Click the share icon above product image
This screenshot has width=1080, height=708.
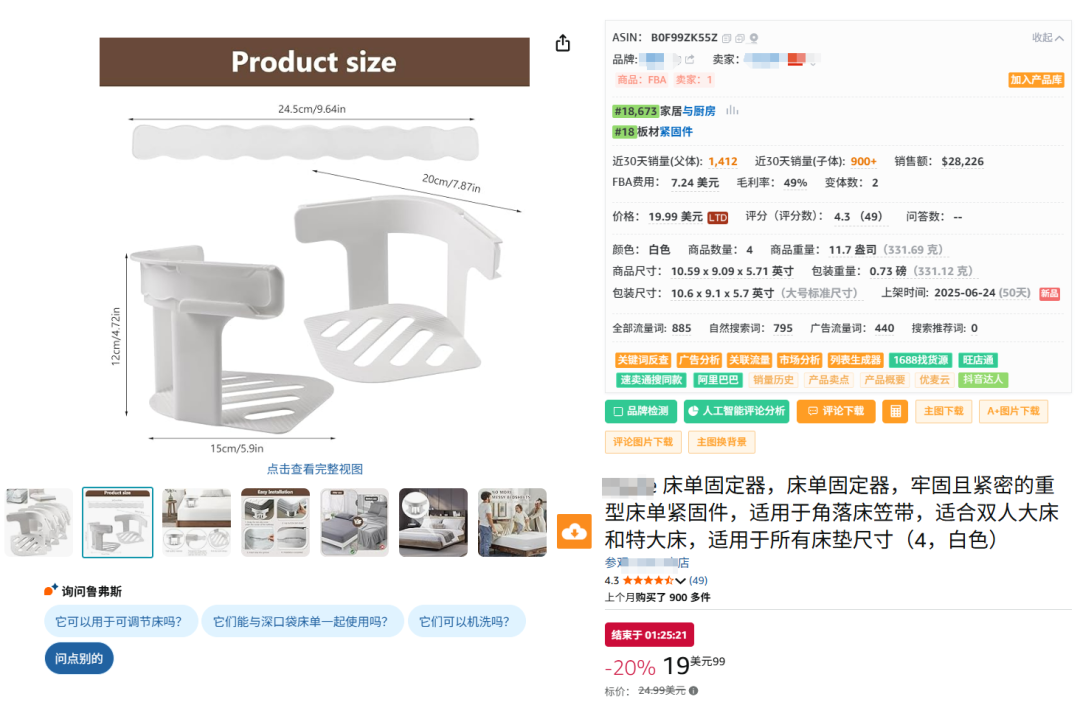563,43
